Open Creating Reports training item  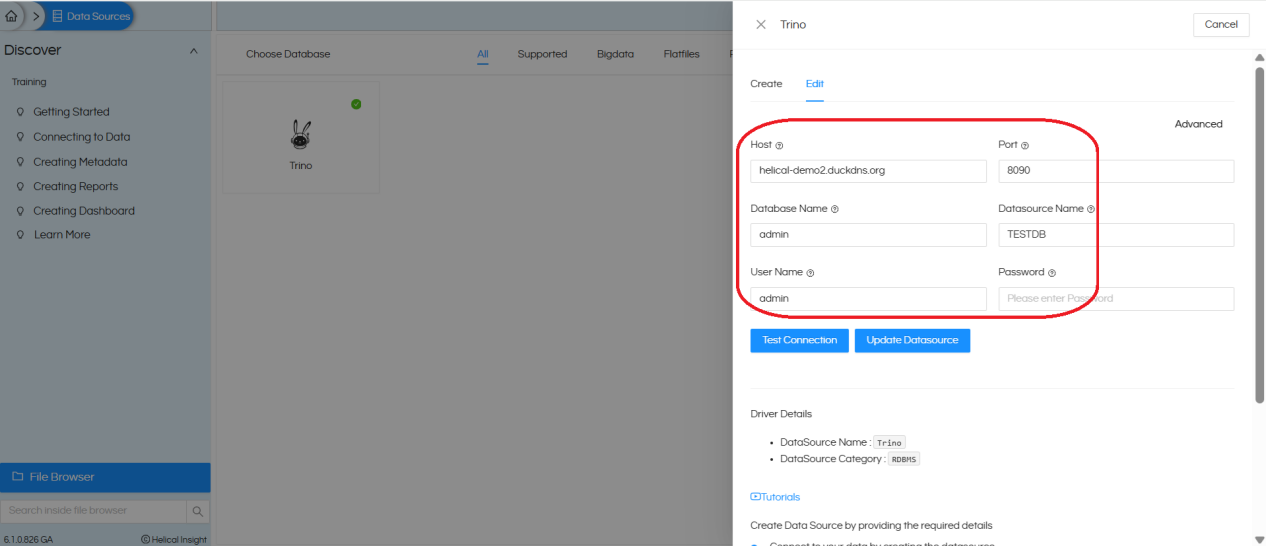[75, 186]
